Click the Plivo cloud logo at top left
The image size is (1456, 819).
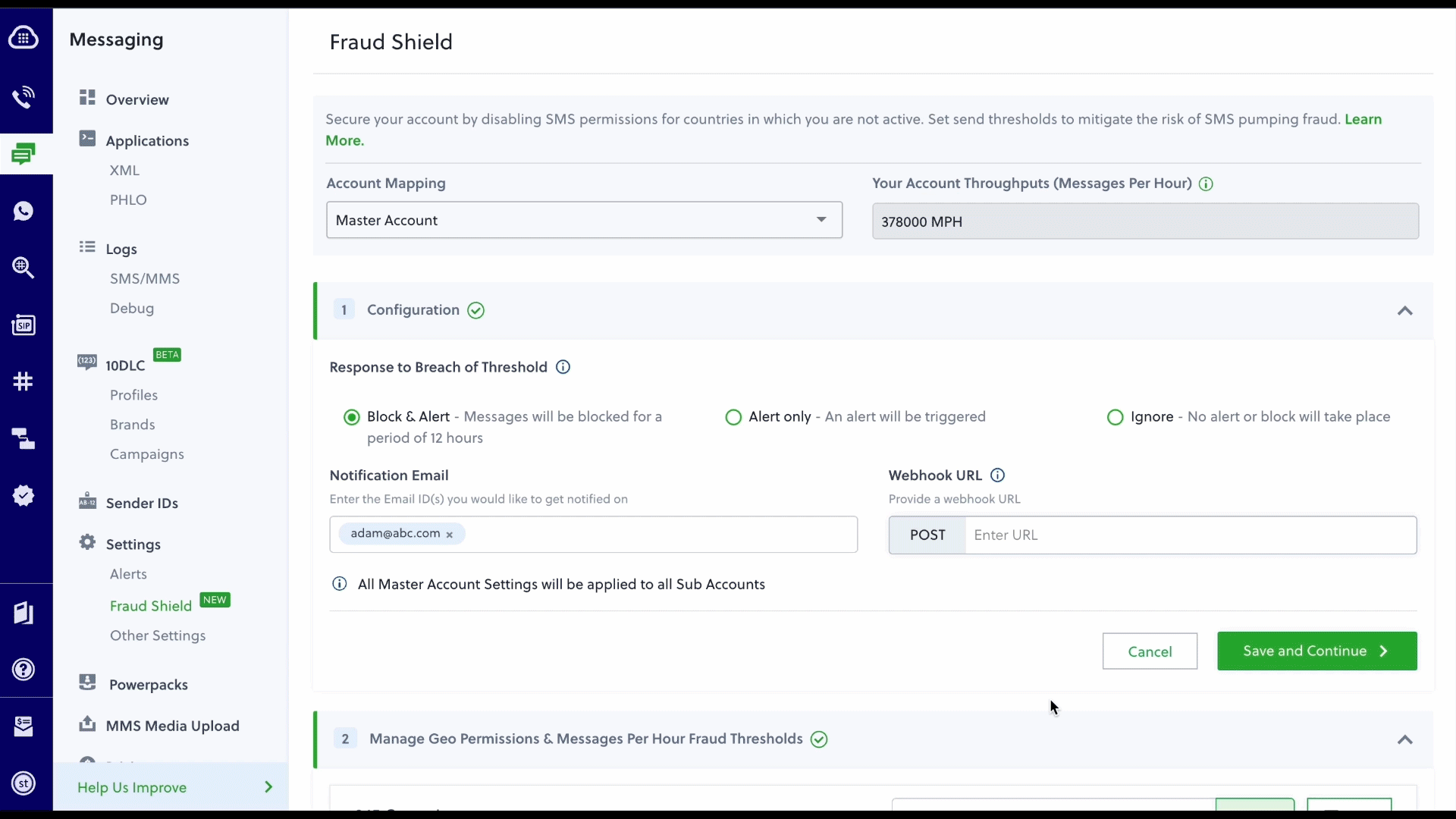[24, 37]
